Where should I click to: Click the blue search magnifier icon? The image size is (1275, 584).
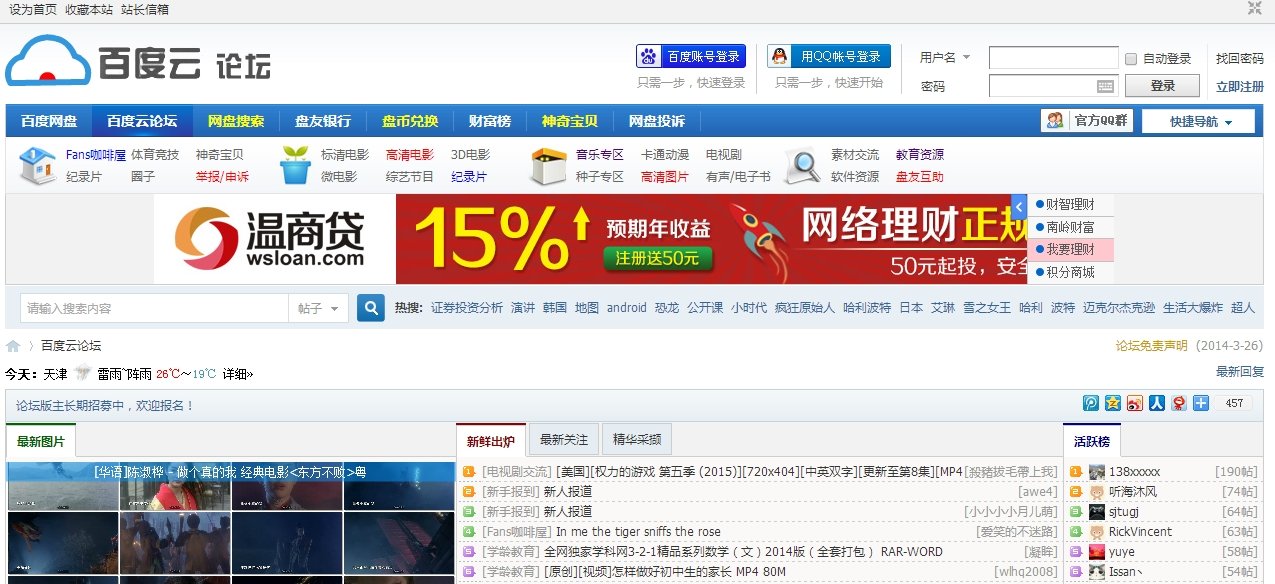370,308
